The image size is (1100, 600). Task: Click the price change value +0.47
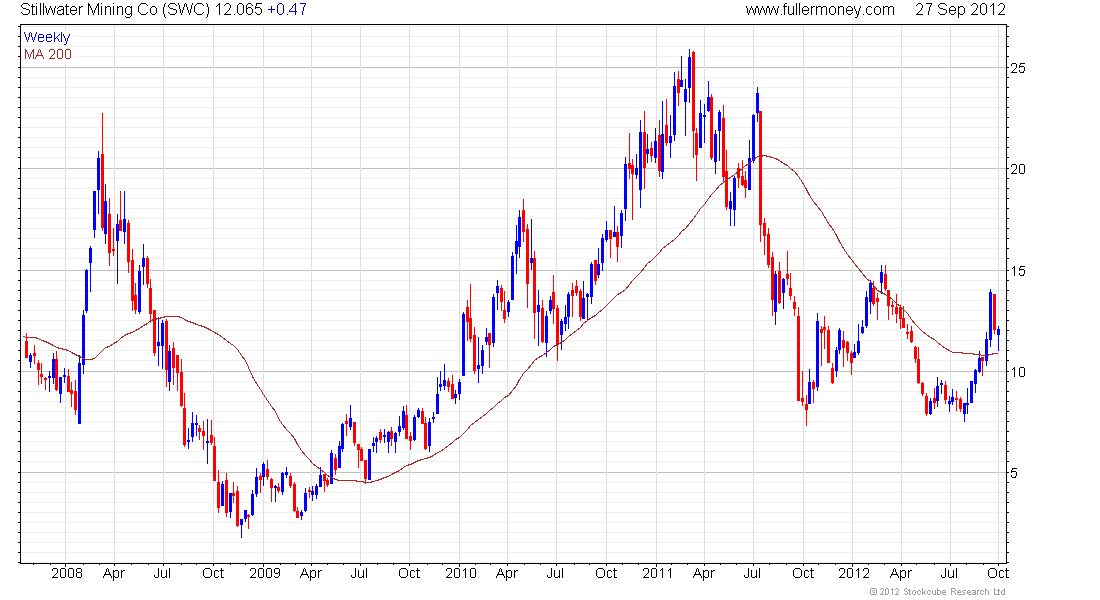click(287, 10)
